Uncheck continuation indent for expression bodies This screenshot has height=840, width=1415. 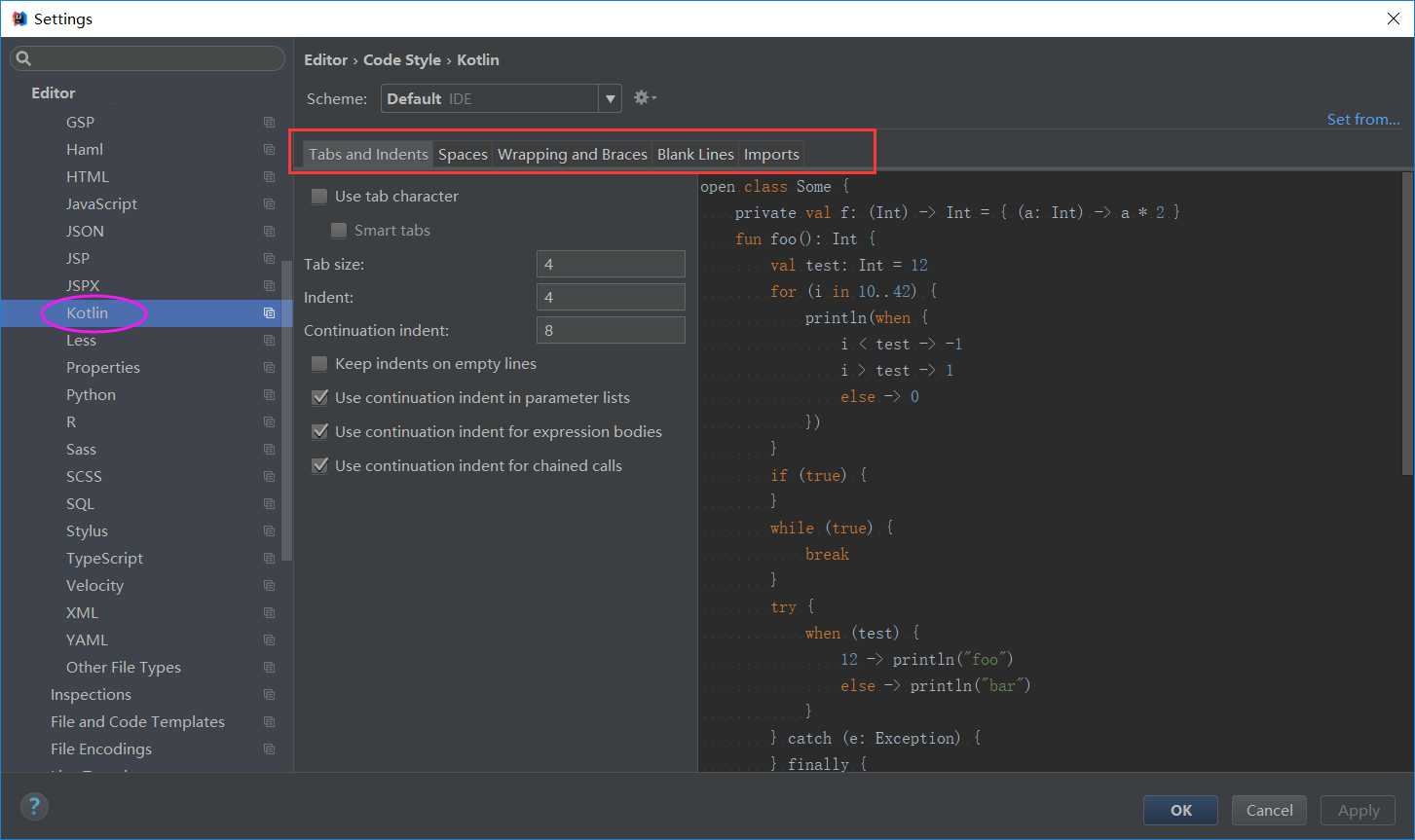coord(319,432)
